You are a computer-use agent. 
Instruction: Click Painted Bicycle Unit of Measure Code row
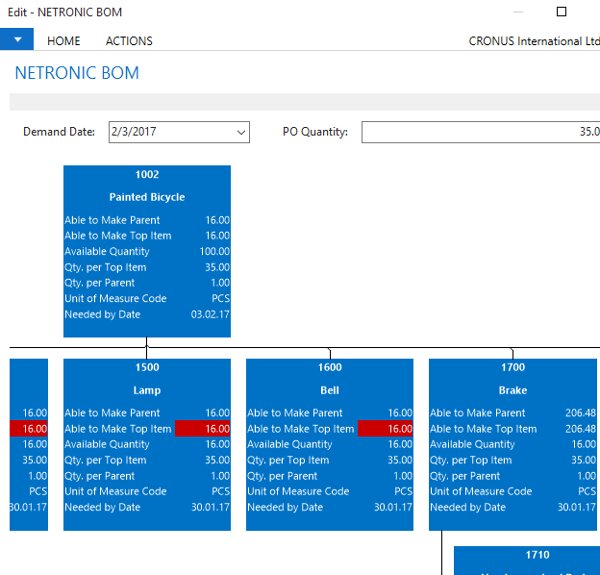147,299
